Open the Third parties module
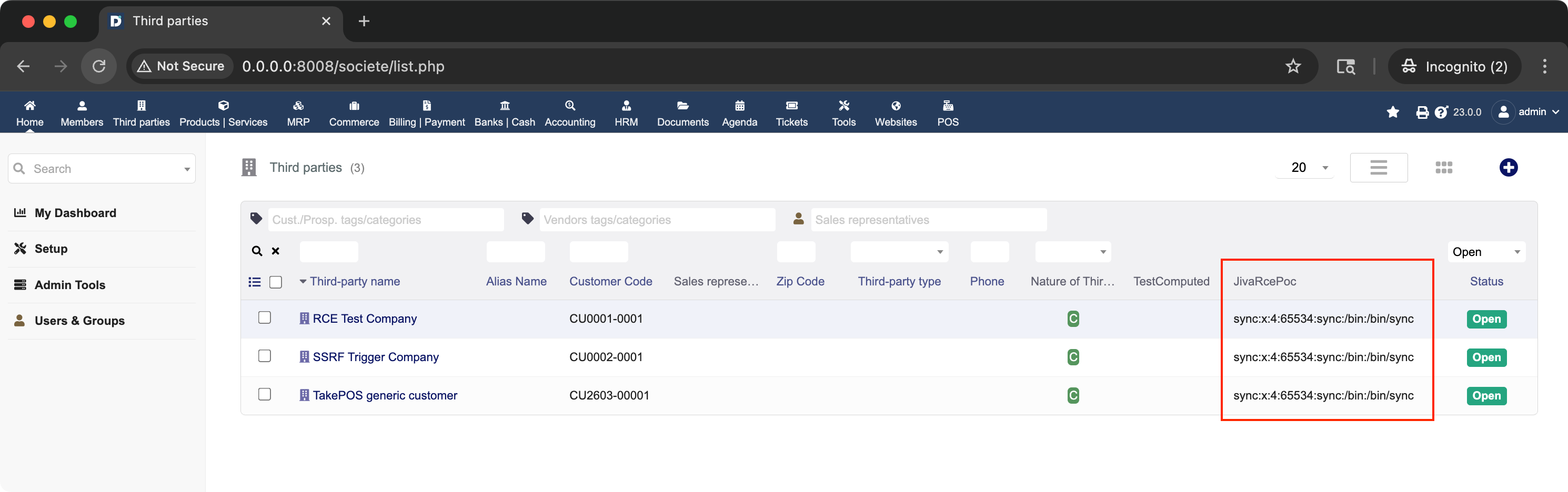Viewport: 1568px width, 492px height. pyautogui.click(x=141, y=112)
